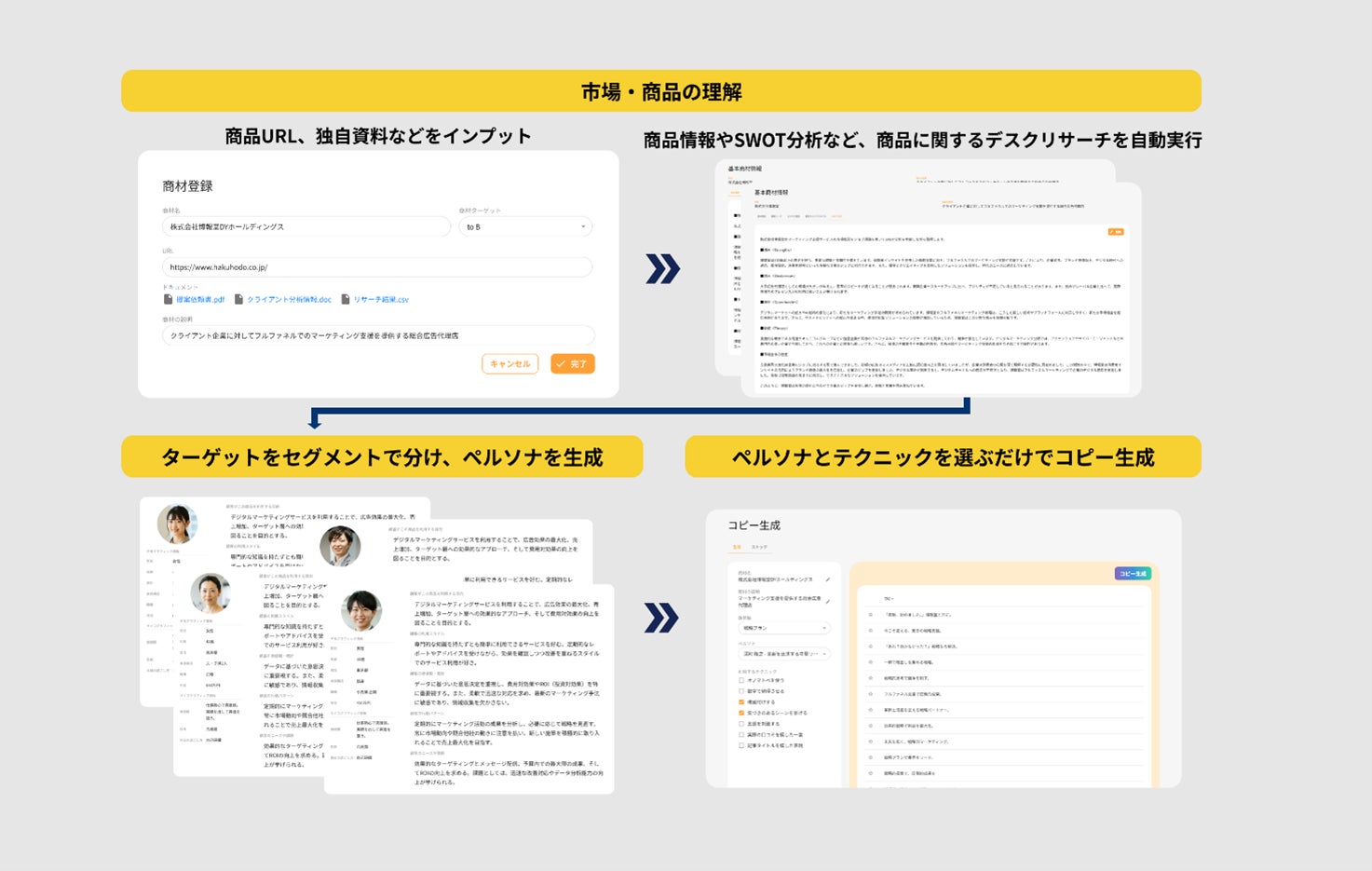Viewport: 1372px width, 871px height.
Task: Click the pencil icon beside 商材の説明 in コピー生成
Action: [x=828, y=601]
